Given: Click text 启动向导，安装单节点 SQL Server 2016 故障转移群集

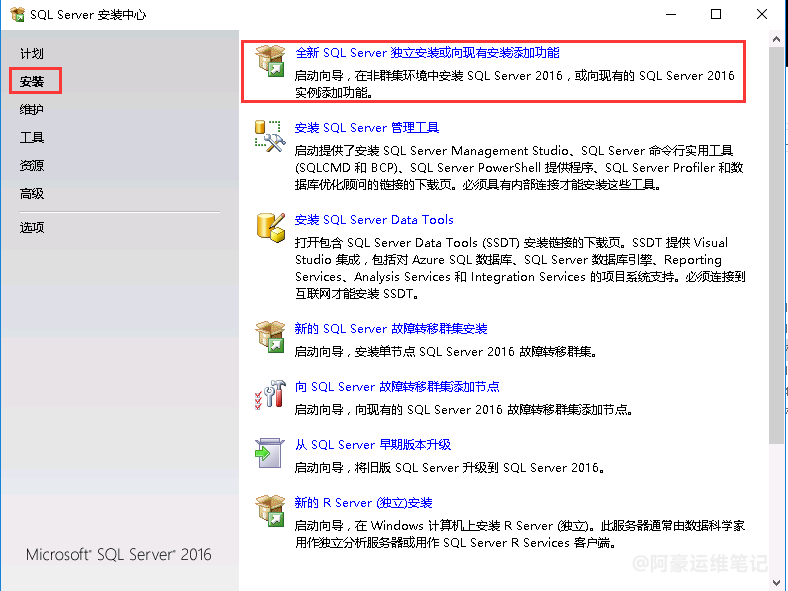Looking at the screenshot, I should tap(446, 351).
